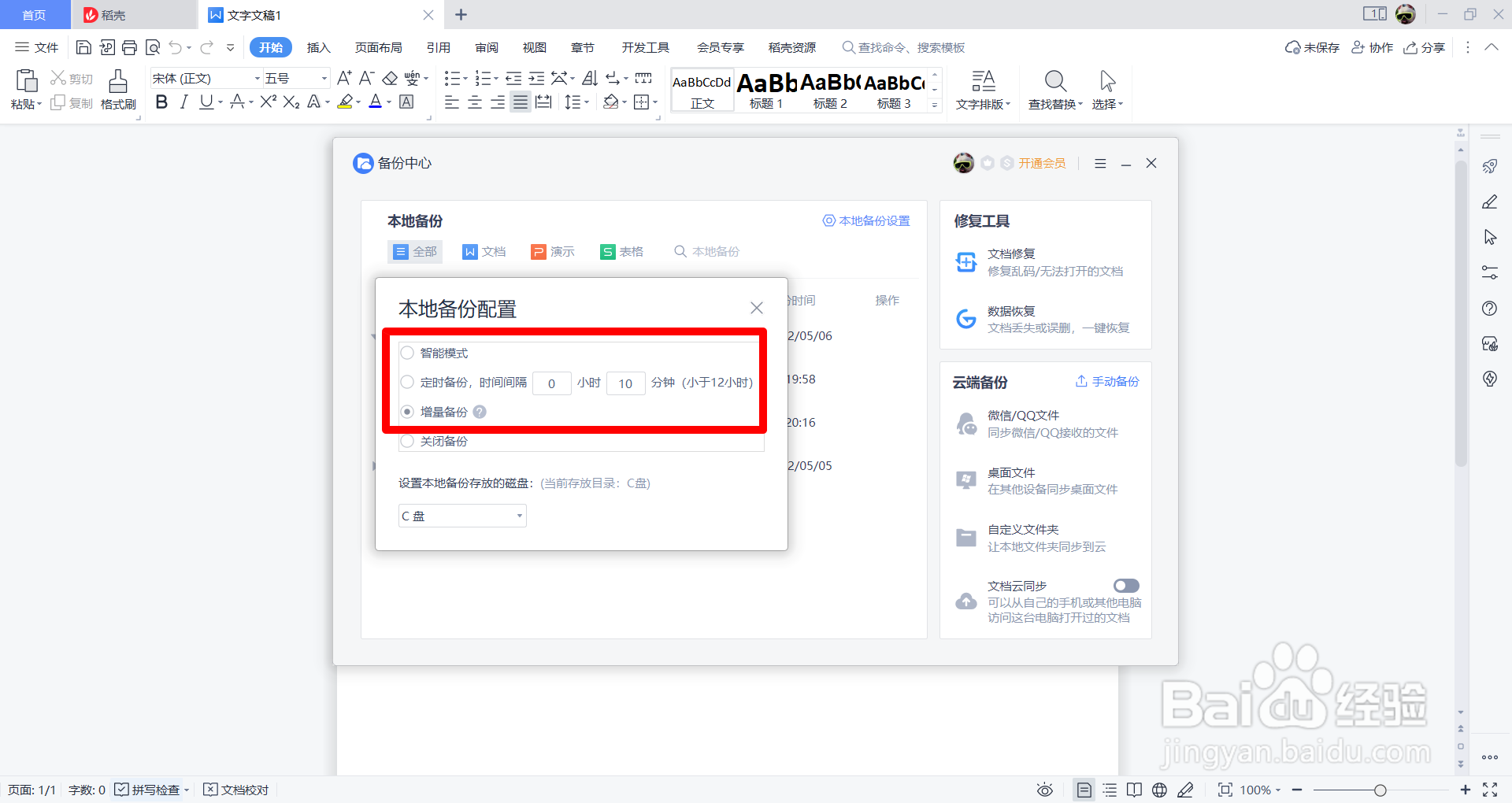
Task: Open the Review (审阅) tab
Action: [x=487, y=47]
